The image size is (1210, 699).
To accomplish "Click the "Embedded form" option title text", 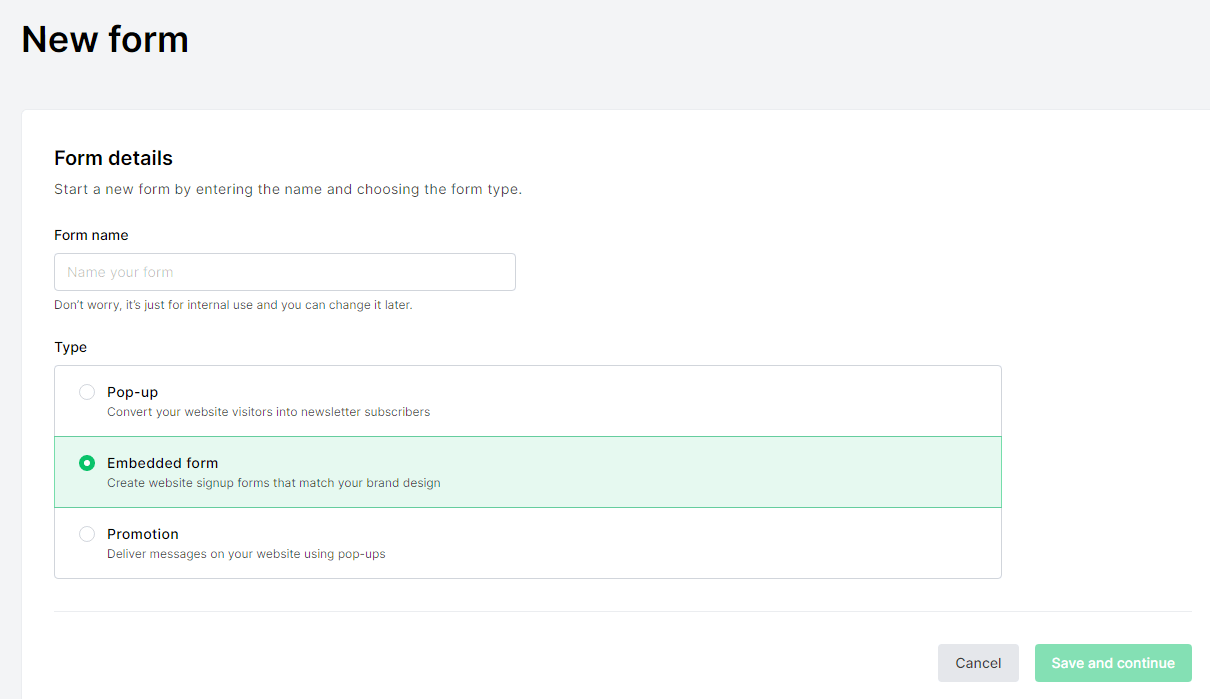I will coord(162,463).
